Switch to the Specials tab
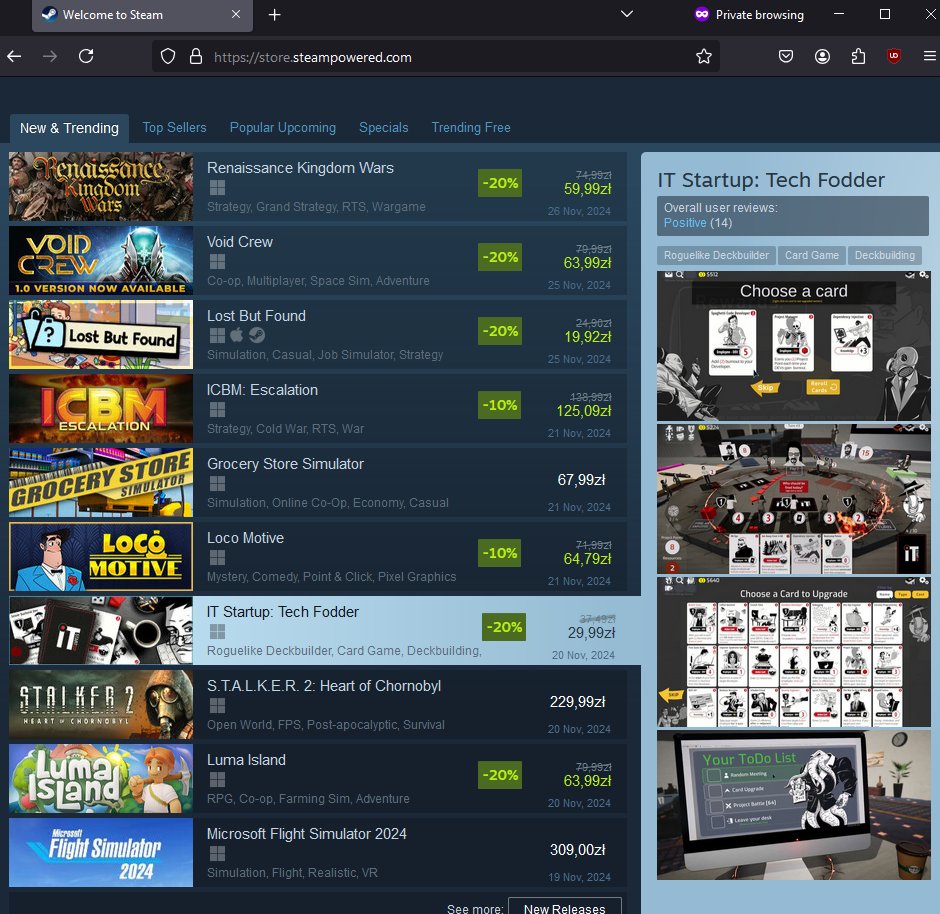 coord(384,128)
